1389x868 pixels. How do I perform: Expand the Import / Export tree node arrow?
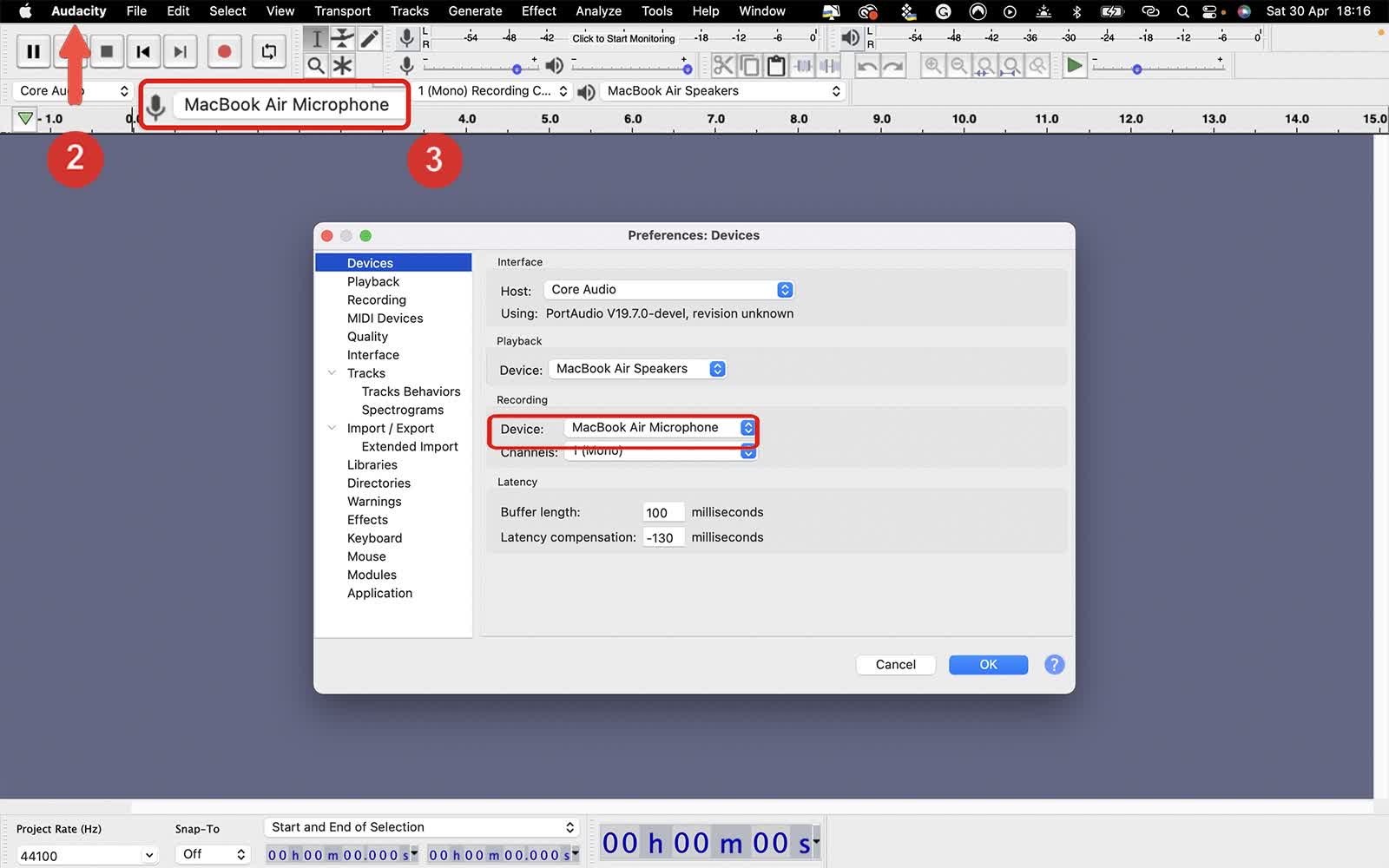[332, 428]
